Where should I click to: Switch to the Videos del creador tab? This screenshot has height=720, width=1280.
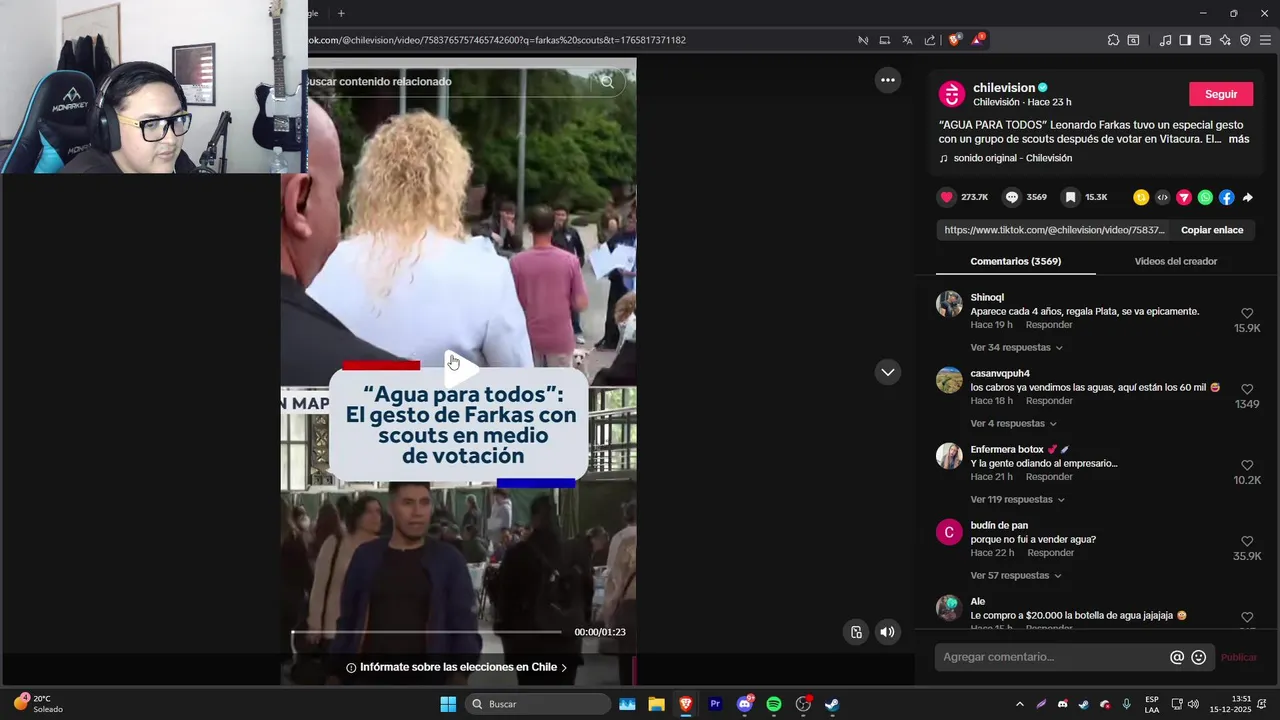tap(1175, 261)
